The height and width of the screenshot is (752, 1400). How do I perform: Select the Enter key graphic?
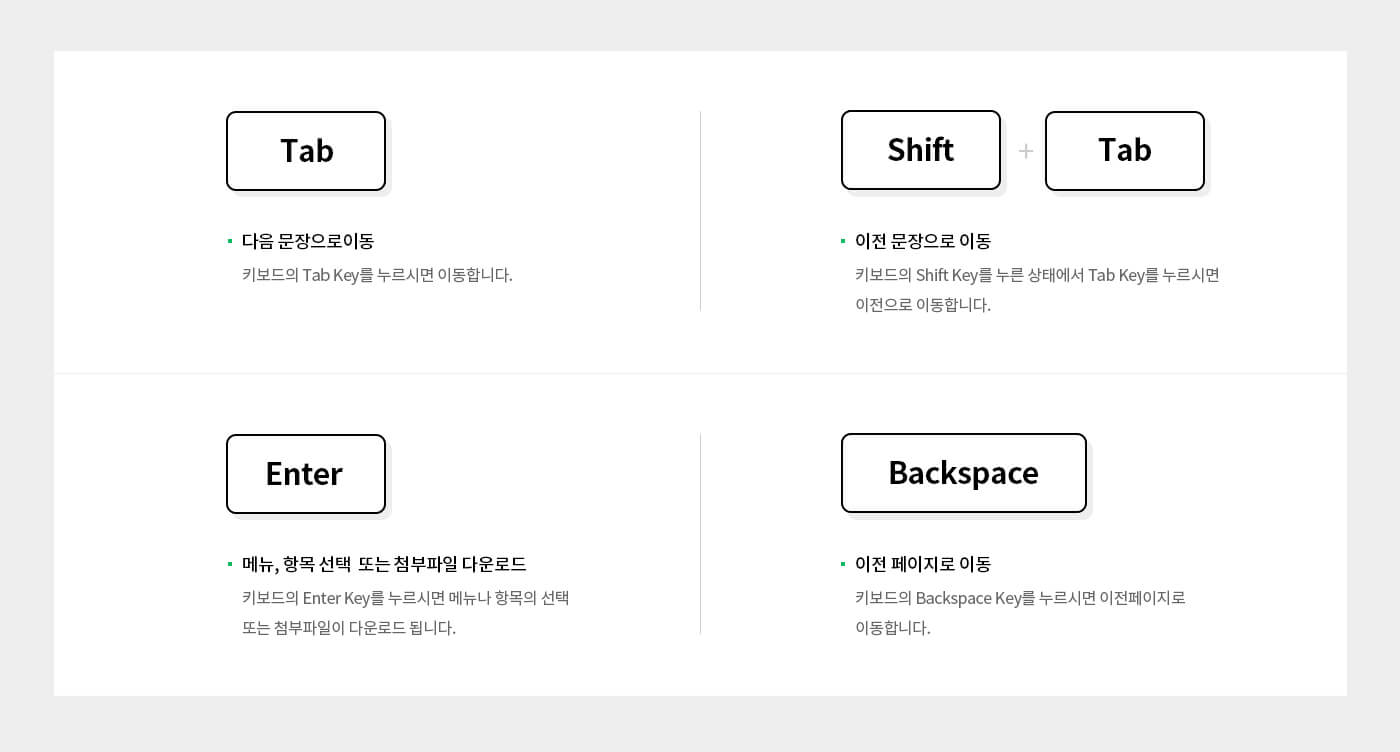(306, 474)
